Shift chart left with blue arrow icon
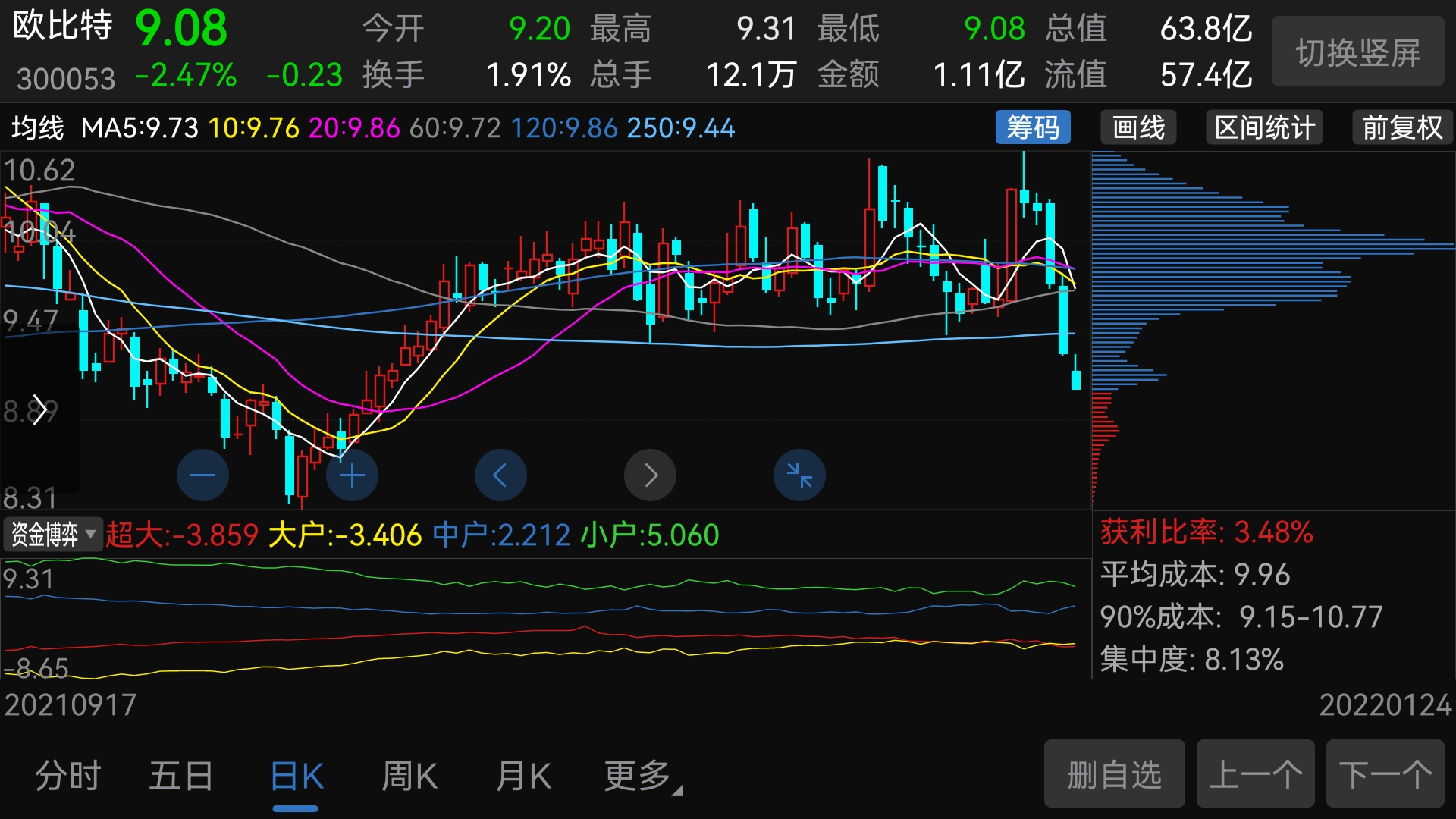This screenshot has height=819, width=1456. pos(500,475)
